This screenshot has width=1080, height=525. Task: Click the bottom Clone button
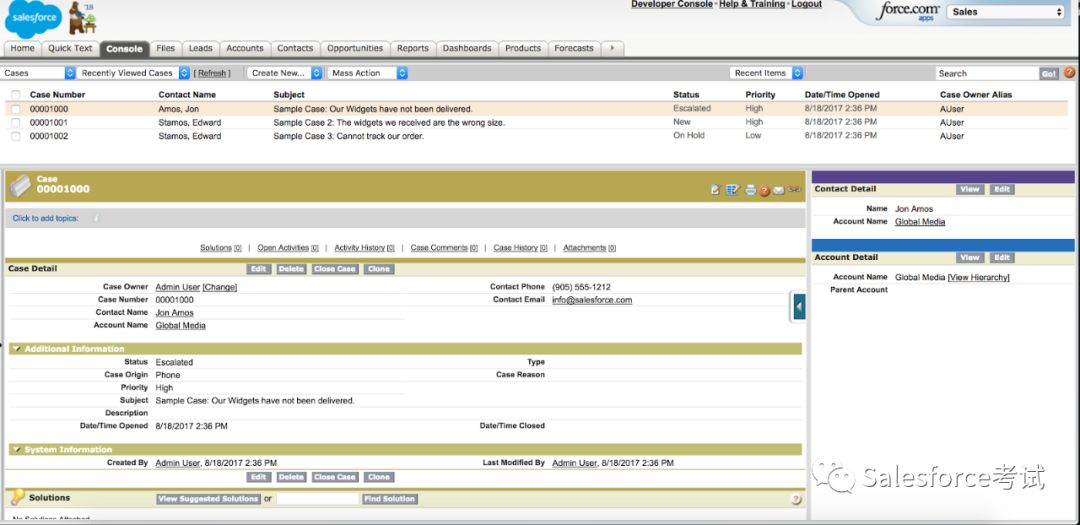379,477
